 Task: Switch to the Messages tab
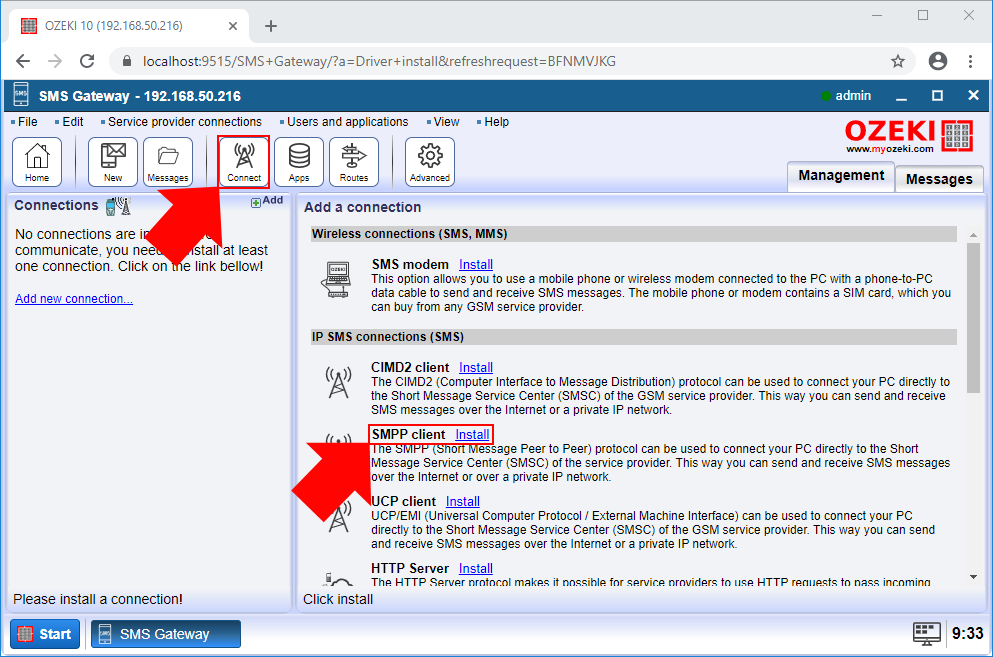pos(938,179)
